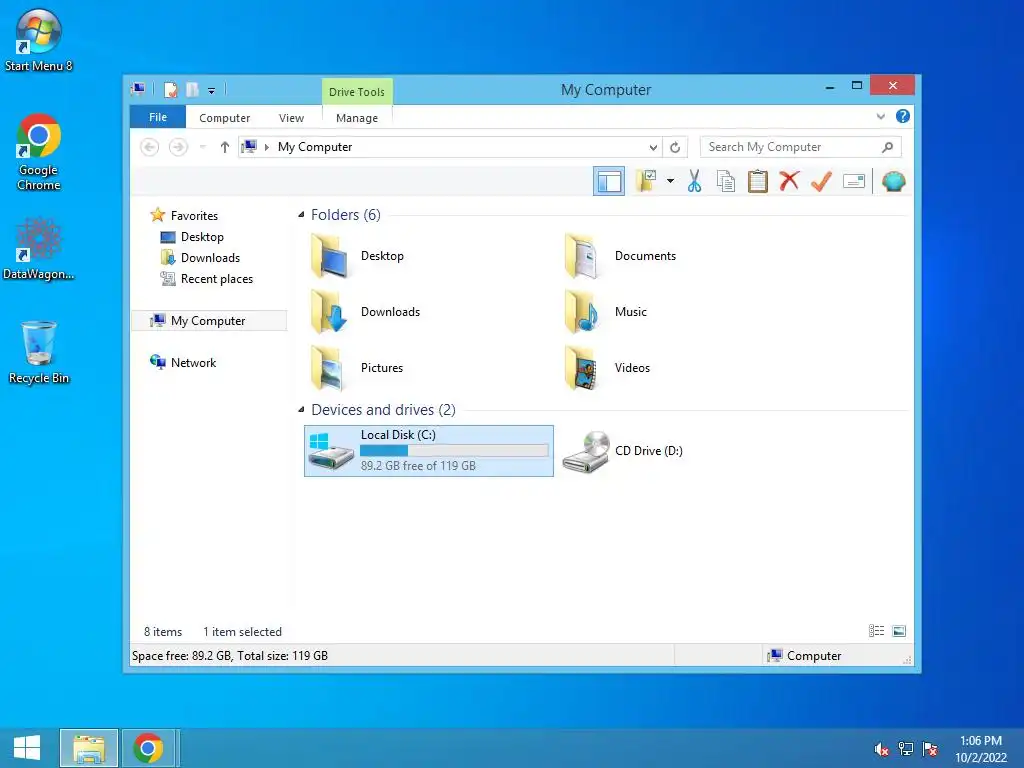This screenshot has width=1024, height=768.
Task: Open the DataWagon desktop shortcut
Action: pyautogui.click(x=39, y=249)
